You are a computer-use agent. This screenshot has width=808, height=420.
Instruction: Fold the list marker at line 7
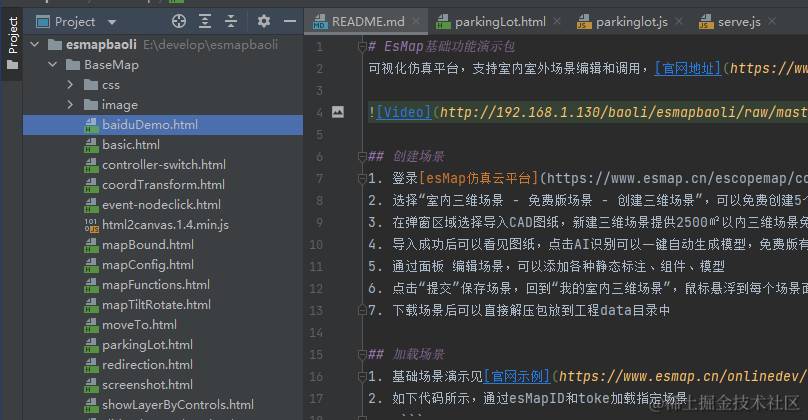362,179
